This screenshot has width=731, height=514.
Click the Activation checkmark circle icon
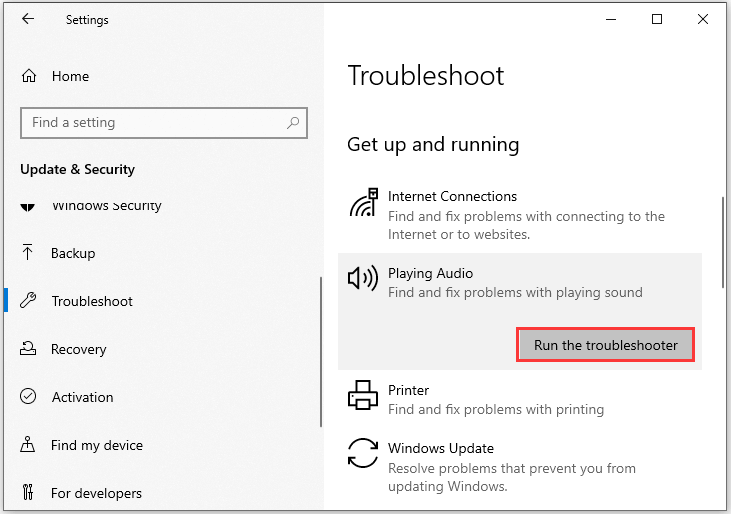[x=28, y=397]
